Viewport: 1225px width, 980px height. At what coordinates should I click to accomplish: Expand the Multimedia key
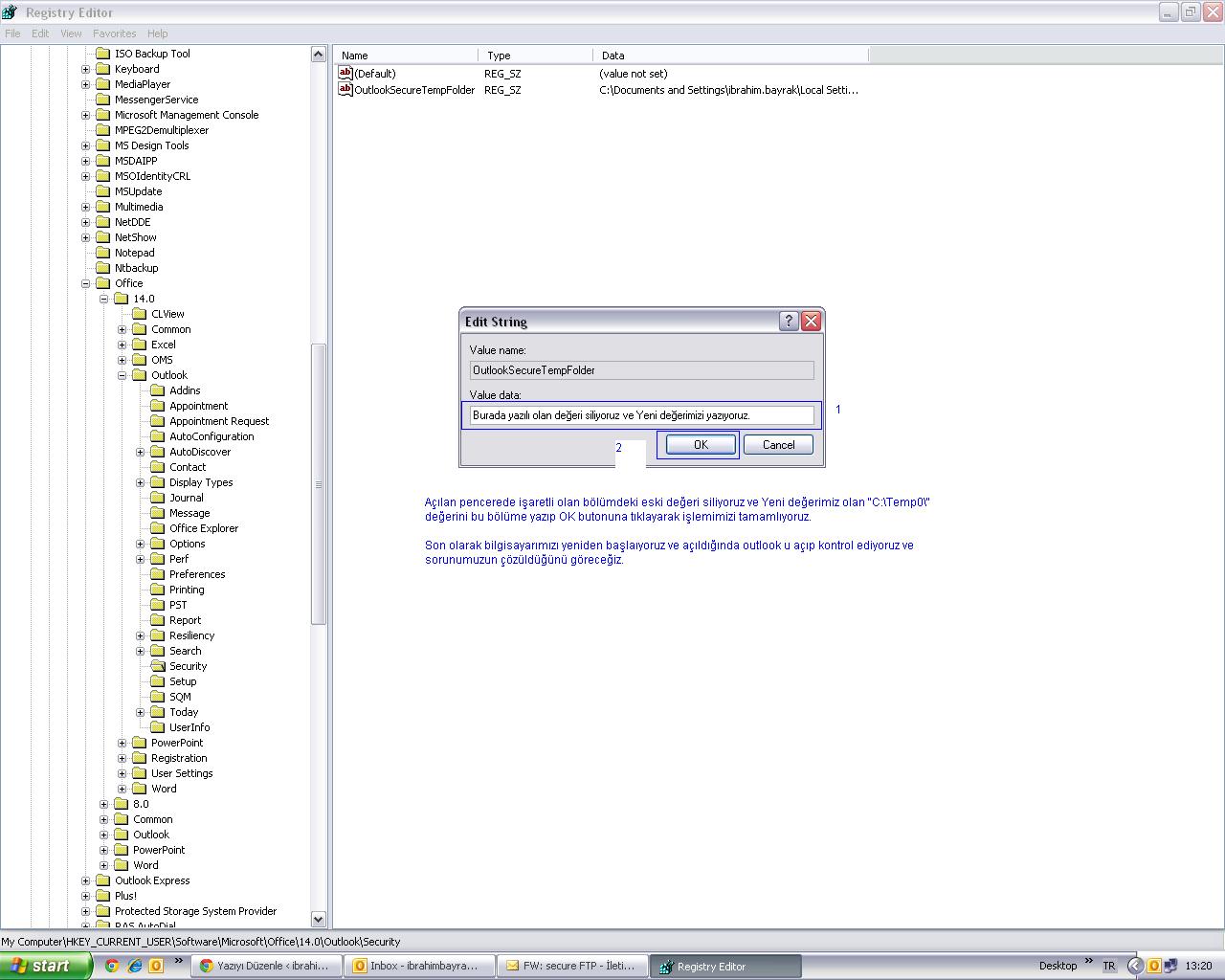(85, 207)
